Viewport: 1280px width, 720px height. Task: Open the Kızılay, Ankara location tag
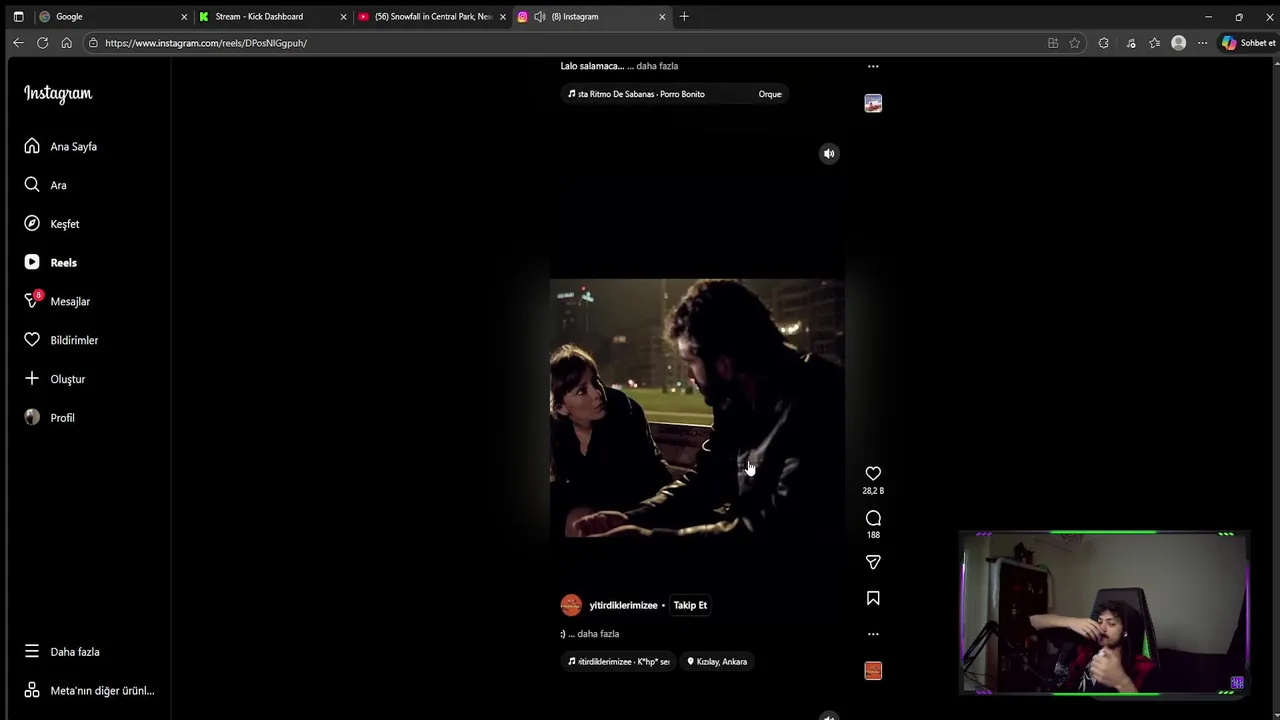(717, 661)
